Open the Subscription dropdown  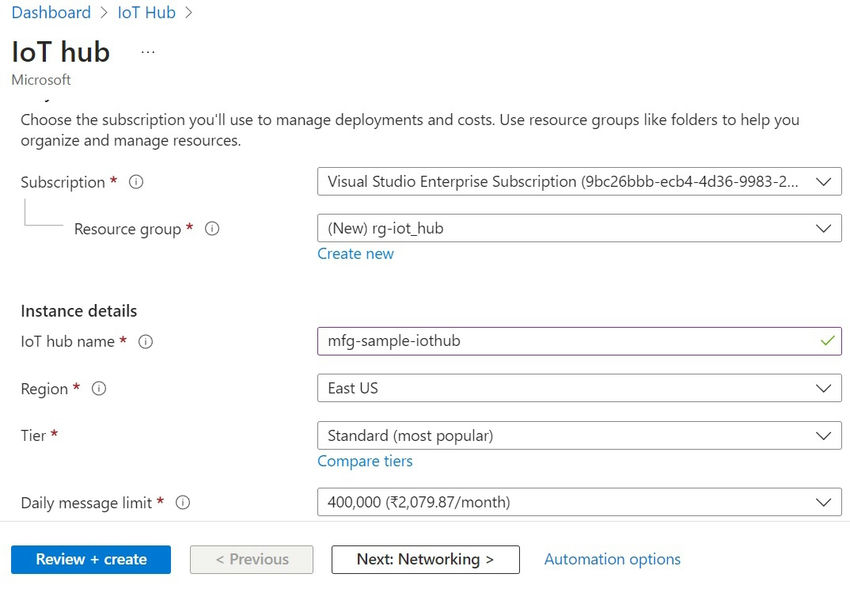[579, 182]
